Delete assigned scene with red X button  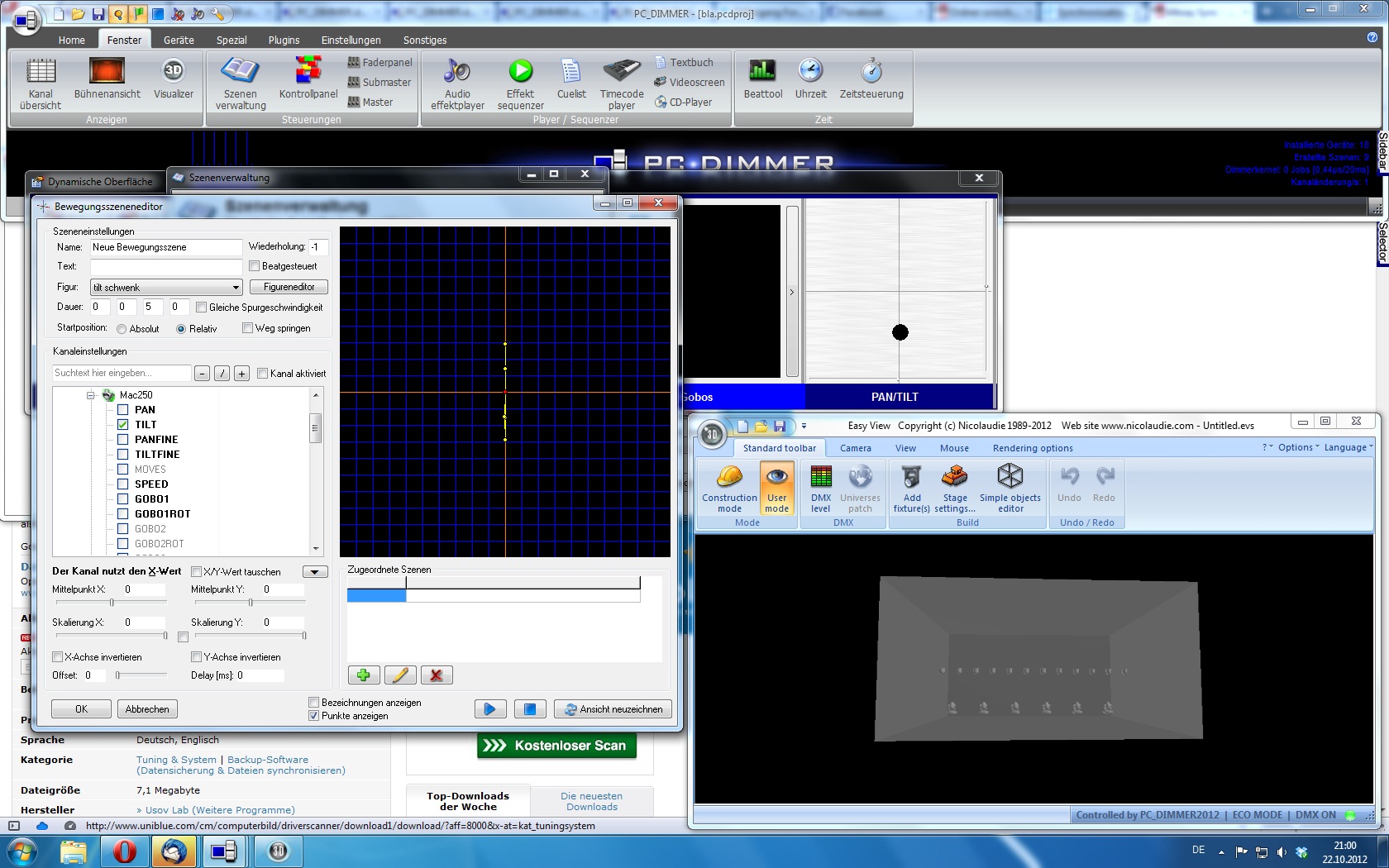point(437,675)
